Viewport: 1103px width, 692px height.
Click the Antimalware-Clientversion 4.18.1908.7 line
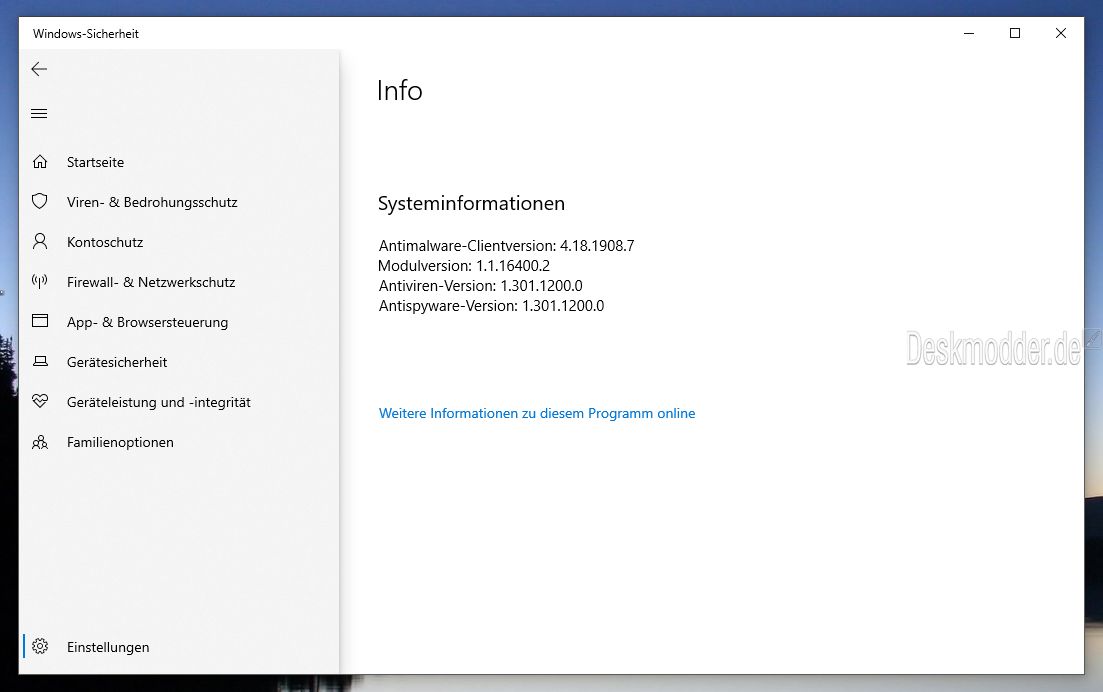(x=506, y=246)
